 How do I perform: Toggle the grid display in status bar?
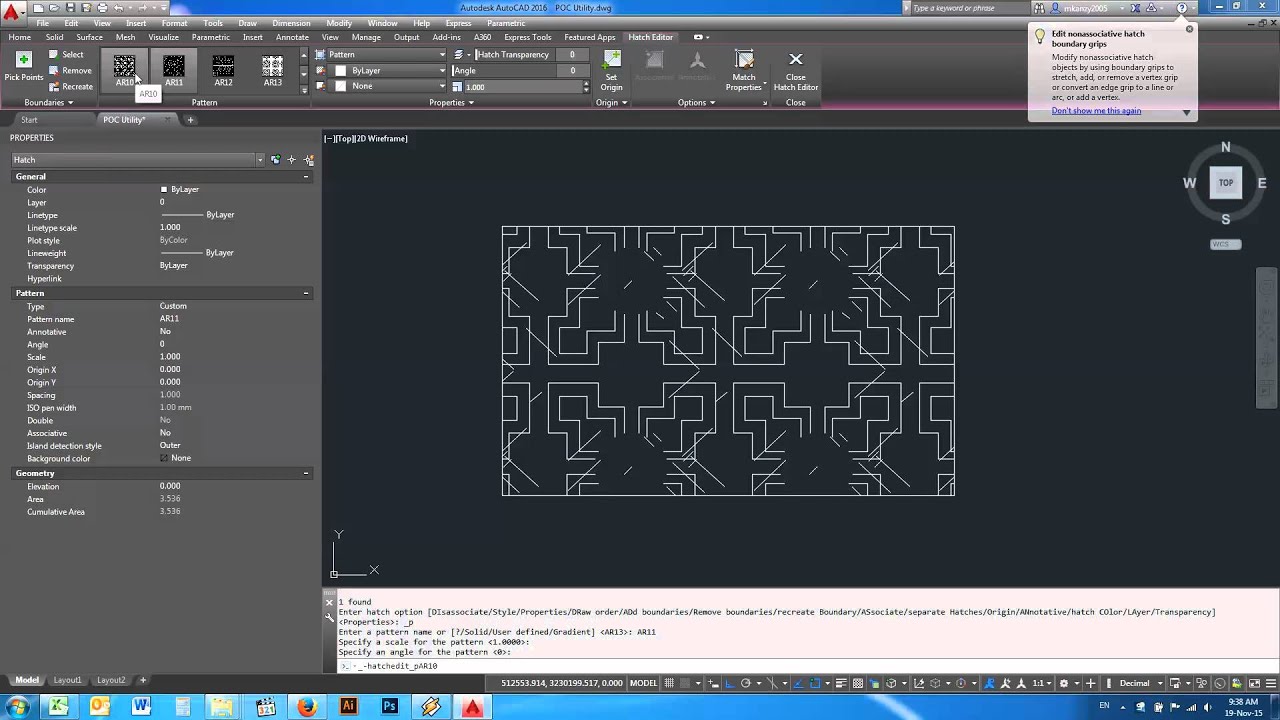click(x=669, y=684)
